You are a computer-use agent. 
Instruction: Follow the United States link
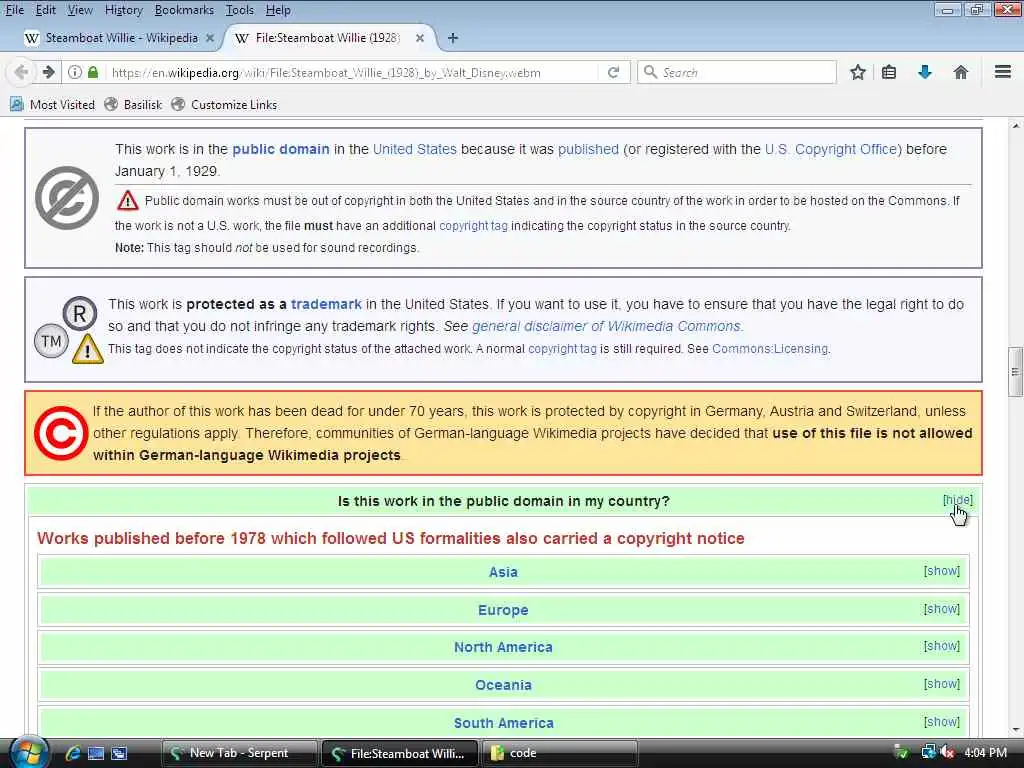tap(415, 149)
